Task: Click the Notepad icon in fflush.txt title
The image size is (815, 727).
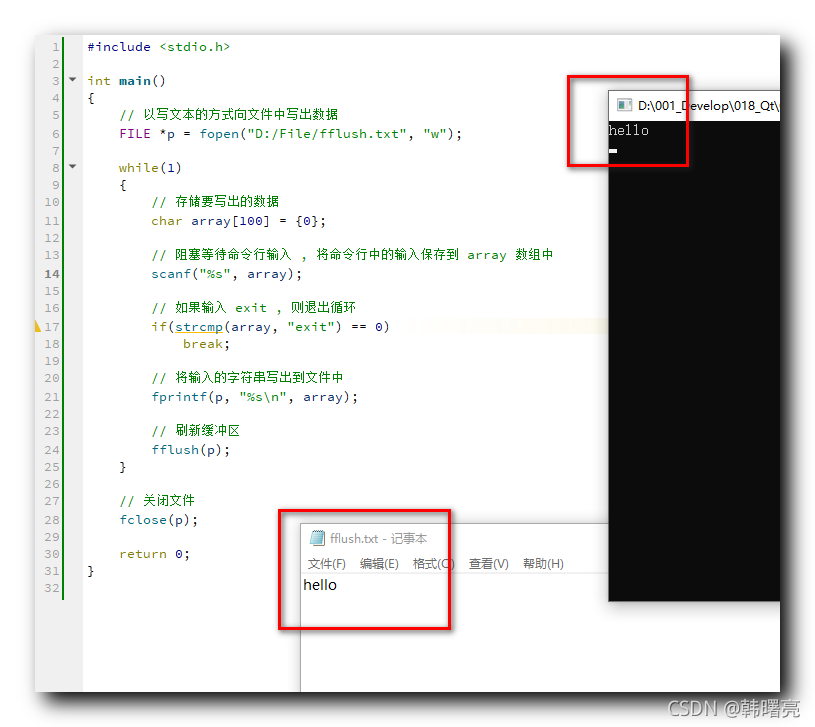Action: 317,538
